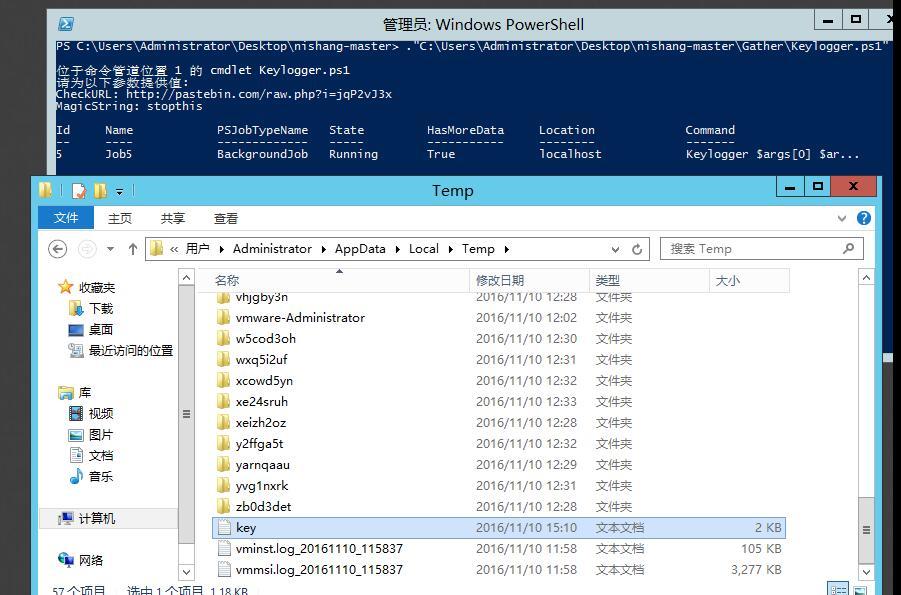Click the forward navigation arrow

87,249
